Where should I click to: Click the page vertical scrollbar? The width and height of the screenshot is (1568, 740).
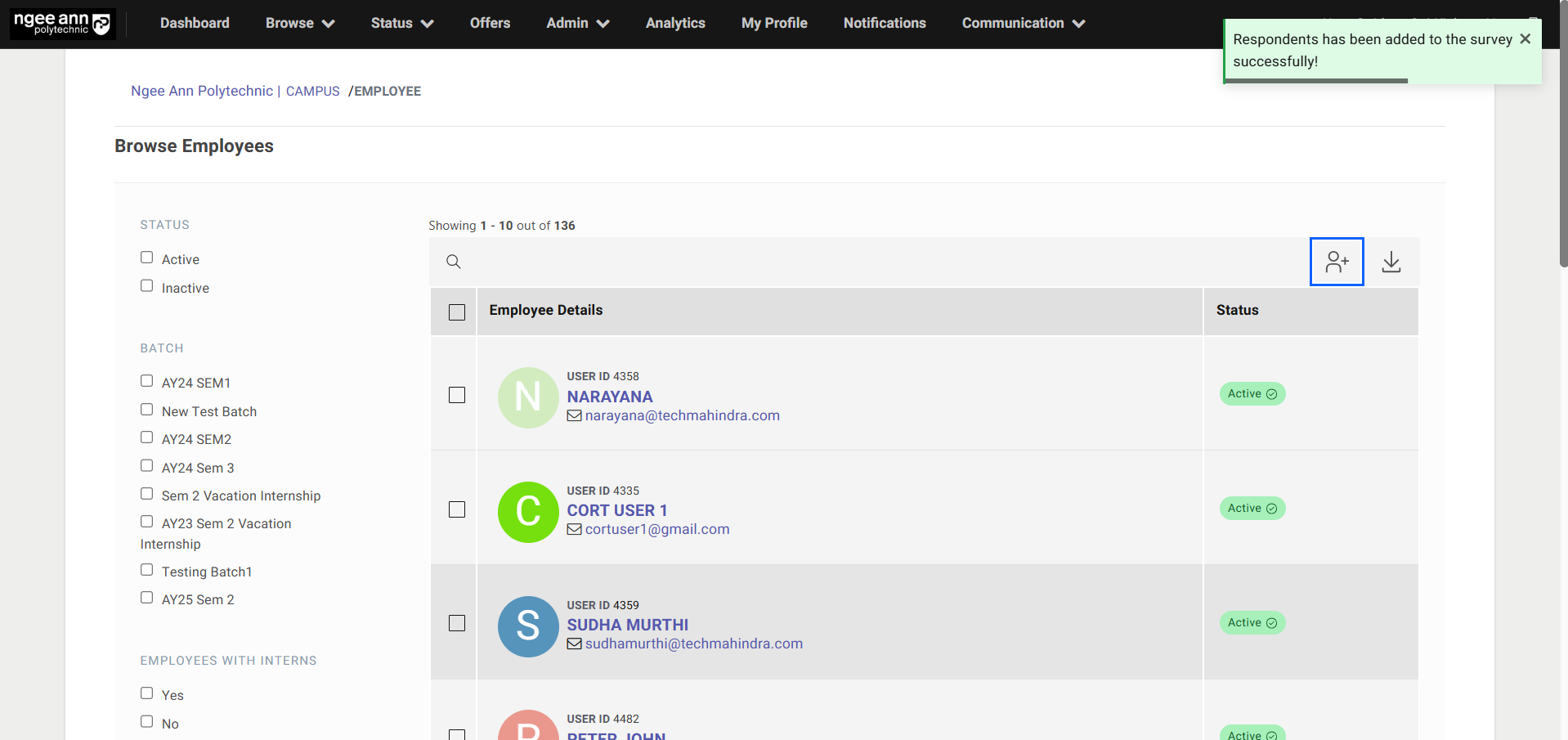[x=1563, y=164]
